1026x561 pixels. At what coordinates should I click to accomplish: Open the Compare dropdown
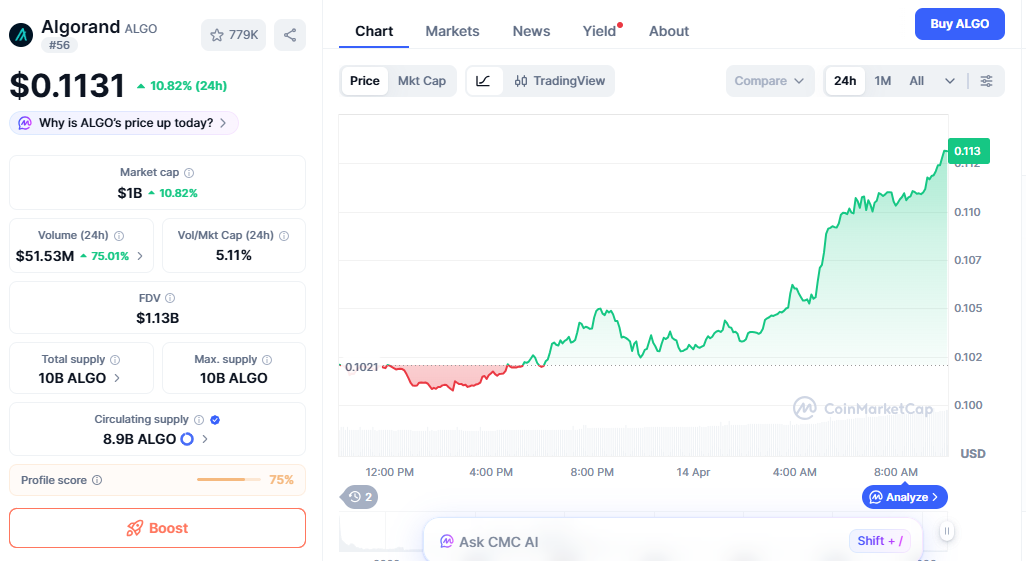770,81
